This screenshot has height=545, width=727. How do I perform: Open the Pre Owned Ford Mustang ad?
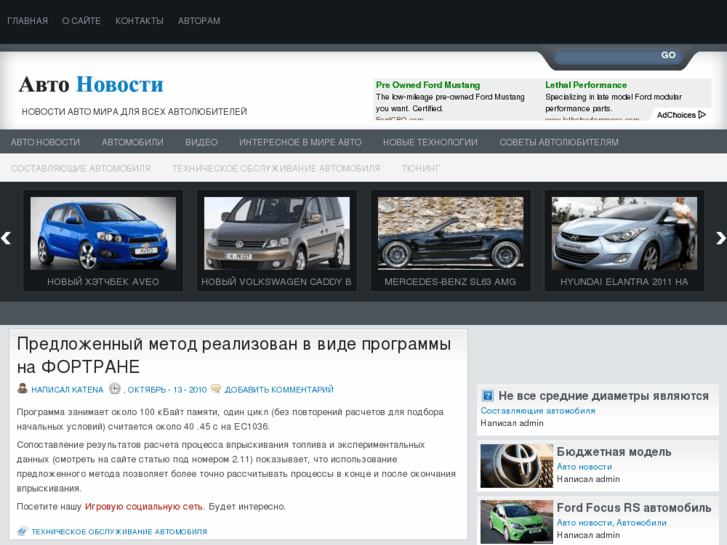428,85
